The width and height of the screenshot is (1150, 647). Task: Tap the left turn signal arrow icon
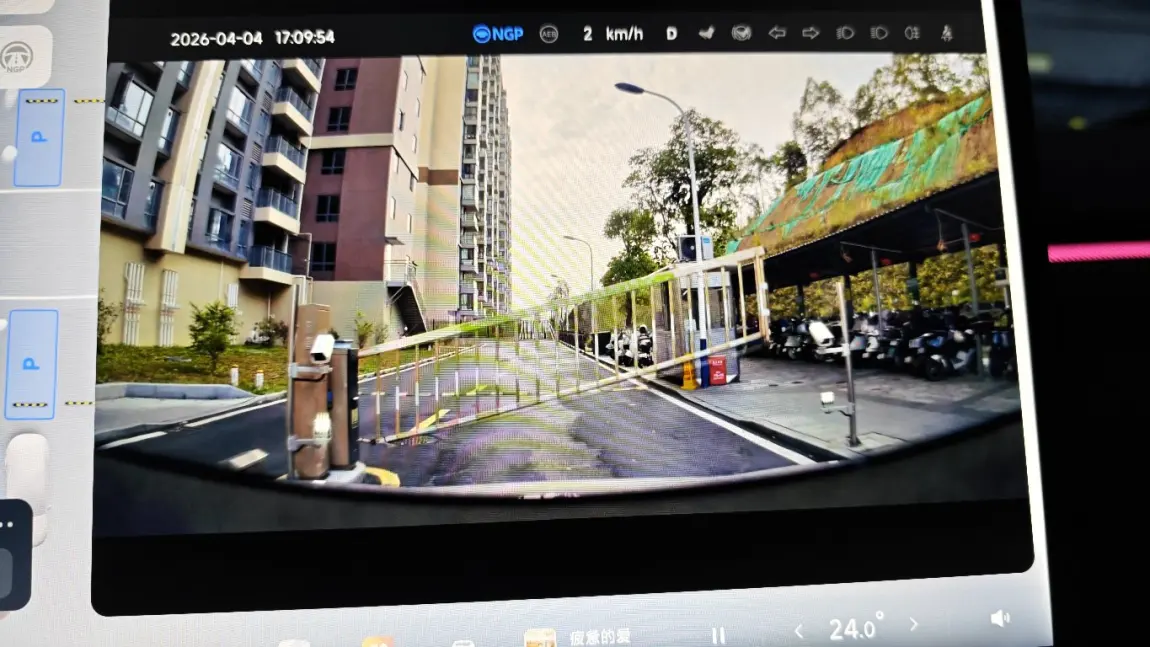tap(777, 33)
